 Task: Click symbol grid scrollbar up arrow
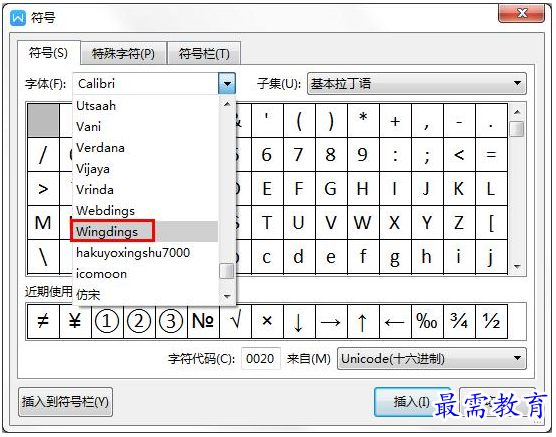coord(517,112)
